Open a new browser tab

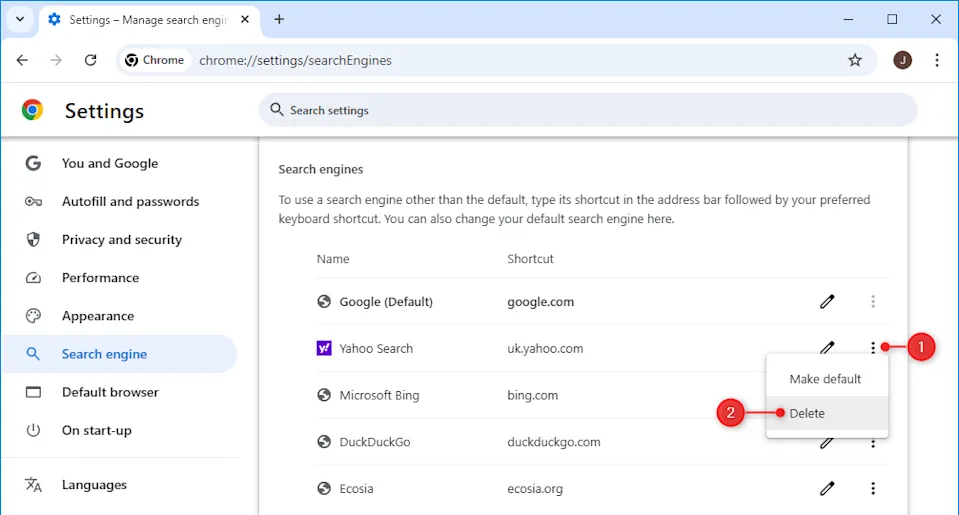click(x=279, y=19)
